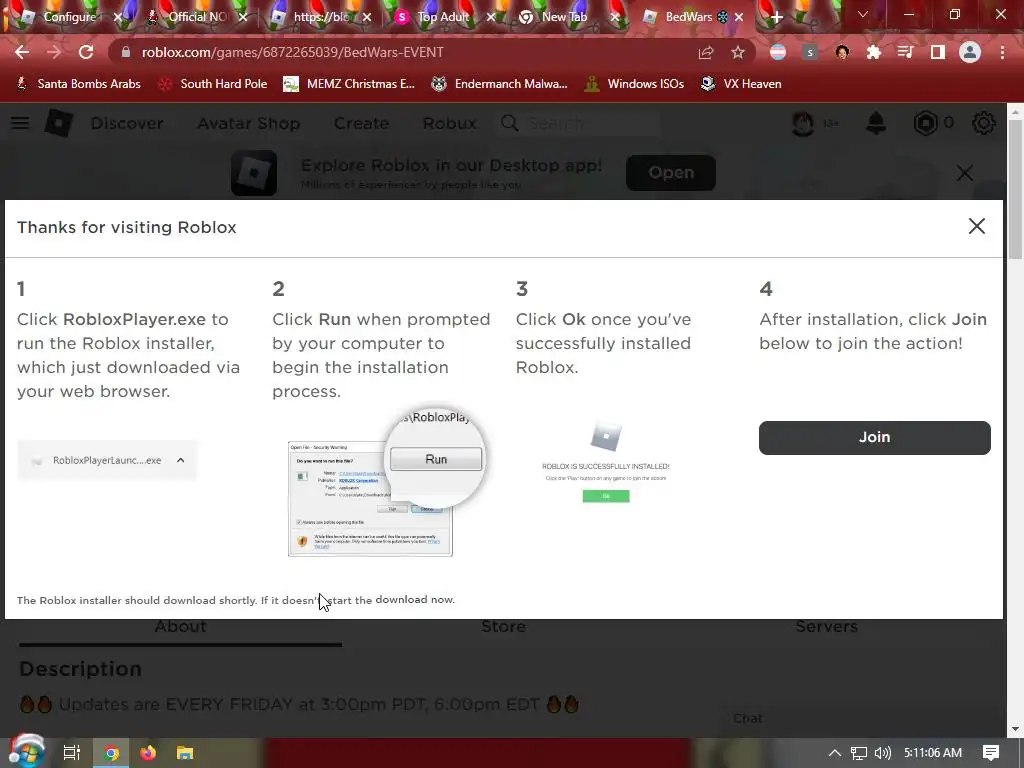Bookmark this page with the star icon
The height and width of the screenshot is (768, 1024).
coord(737,52)
